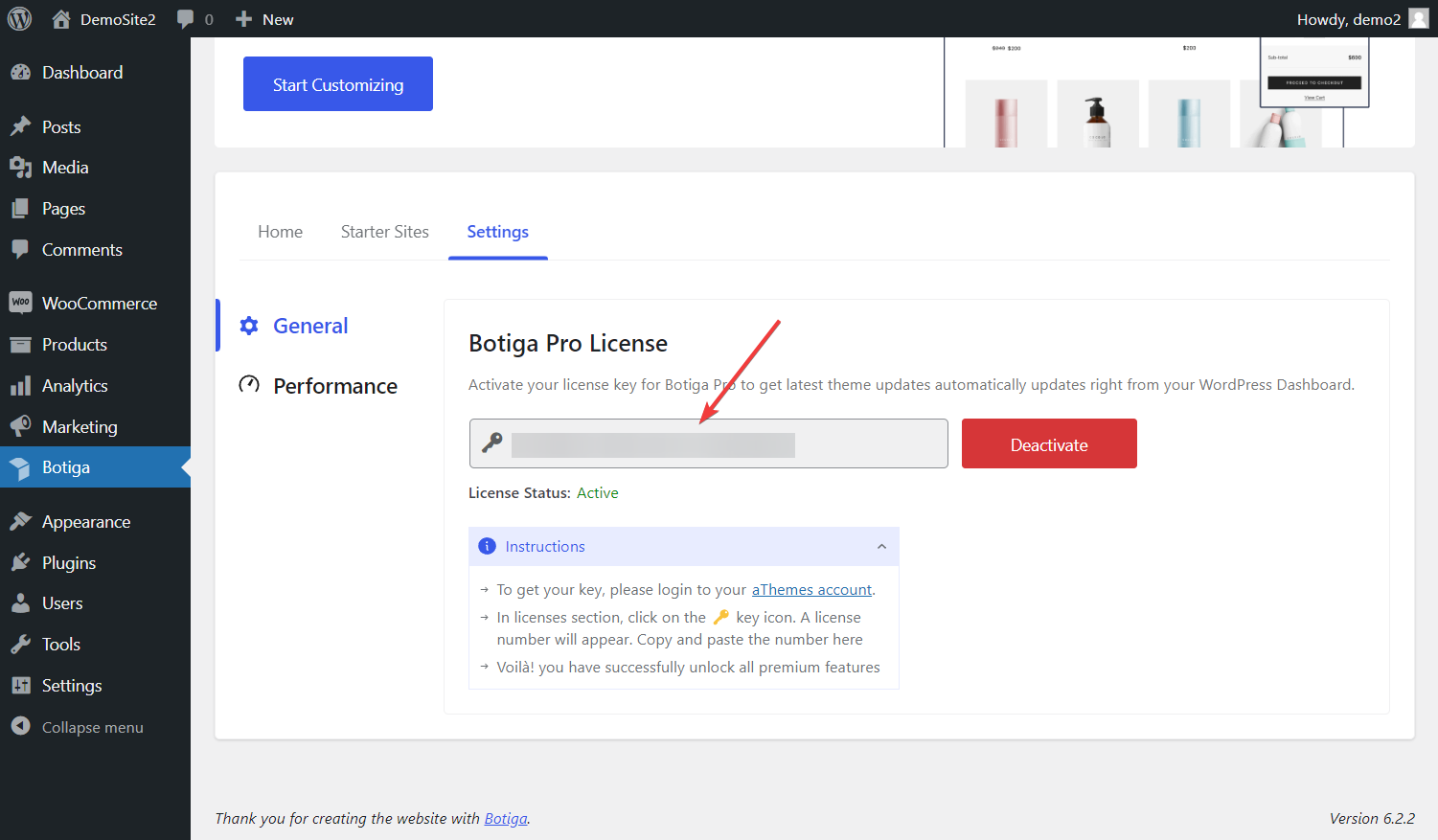This screenshot has height=840, width=1438.
Task: Open the WooCommerce menu item
Action: 100,304
